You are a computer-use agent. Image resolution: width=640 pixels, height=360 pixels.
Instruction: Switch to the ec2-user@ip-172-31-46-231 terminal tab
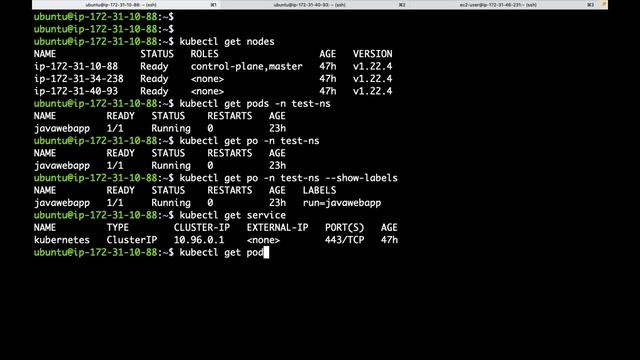(x=503, y=5)
